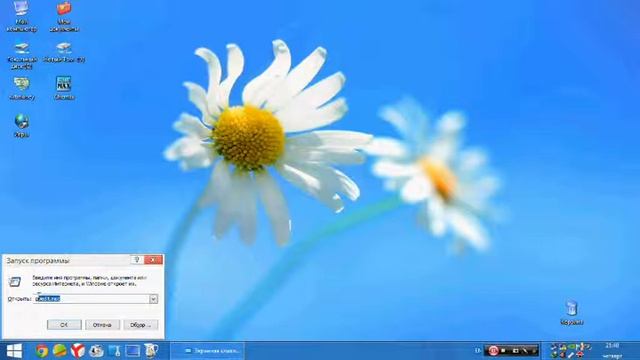
Task: Click the help question-mark button in Run dialog
Action: [137, 260]
